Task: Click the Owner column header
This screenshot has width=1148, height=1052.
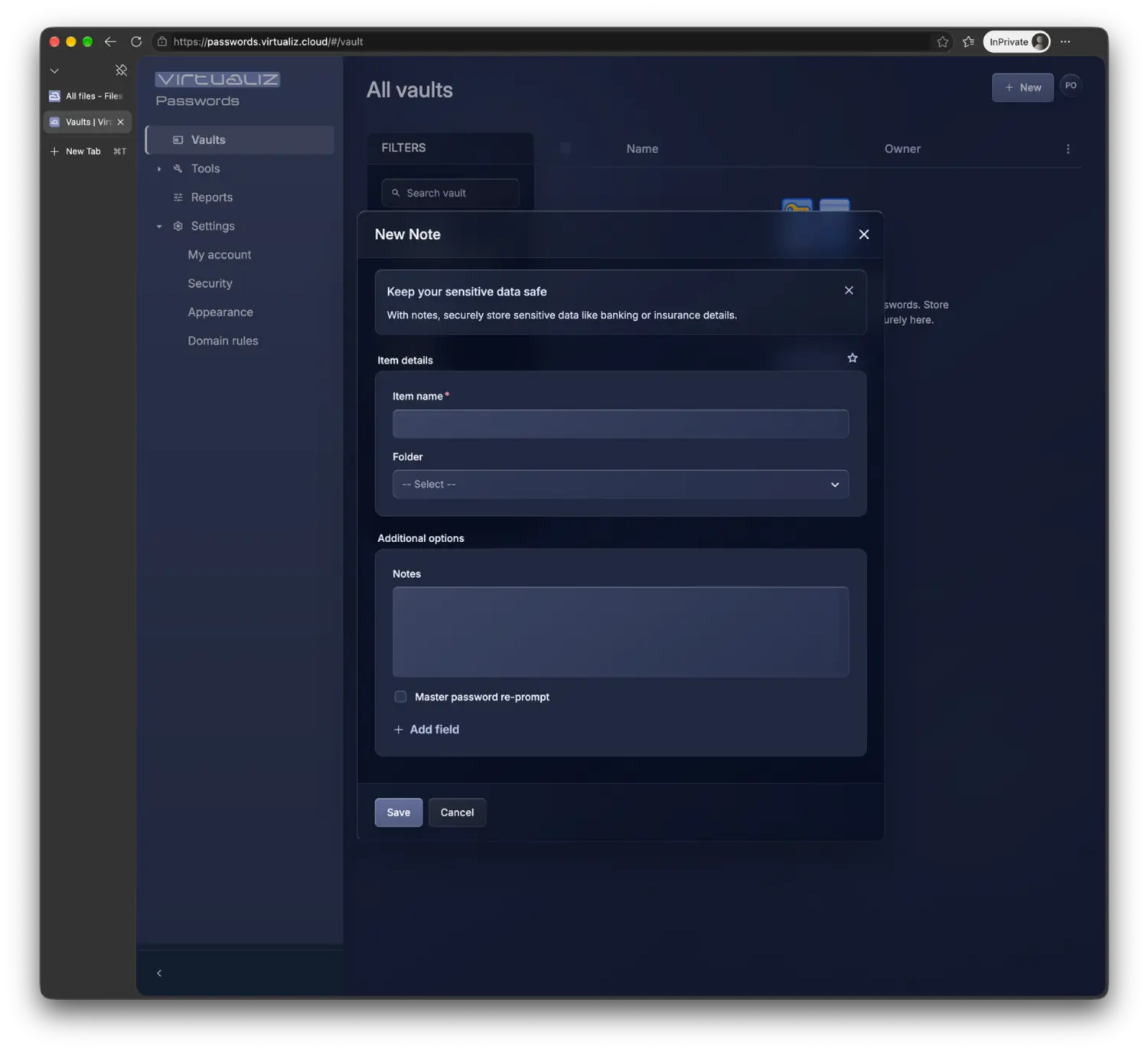Action: (902, 149)
